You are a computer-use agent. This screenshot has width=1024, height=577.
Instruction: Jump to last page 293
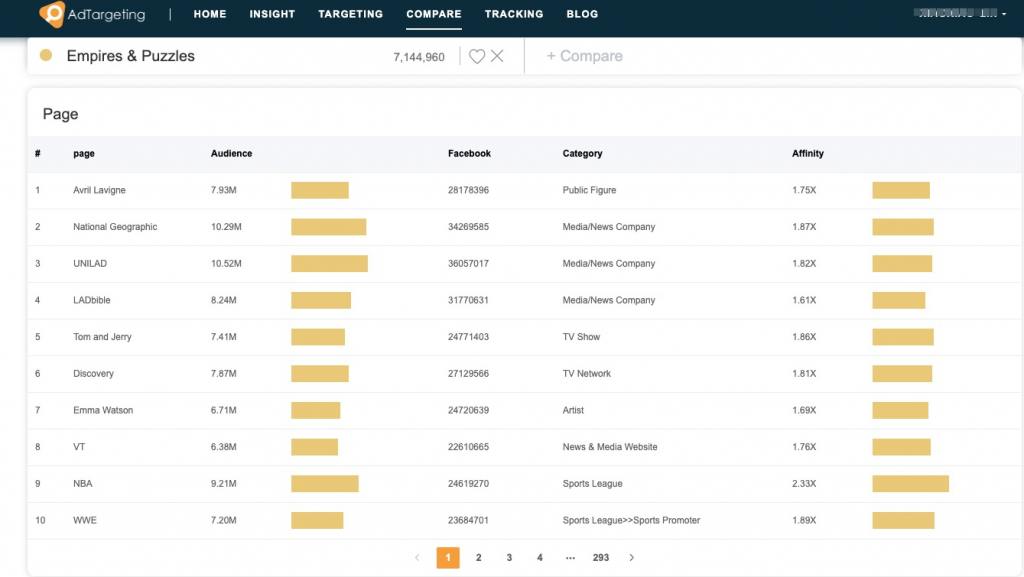pos(601,557)
